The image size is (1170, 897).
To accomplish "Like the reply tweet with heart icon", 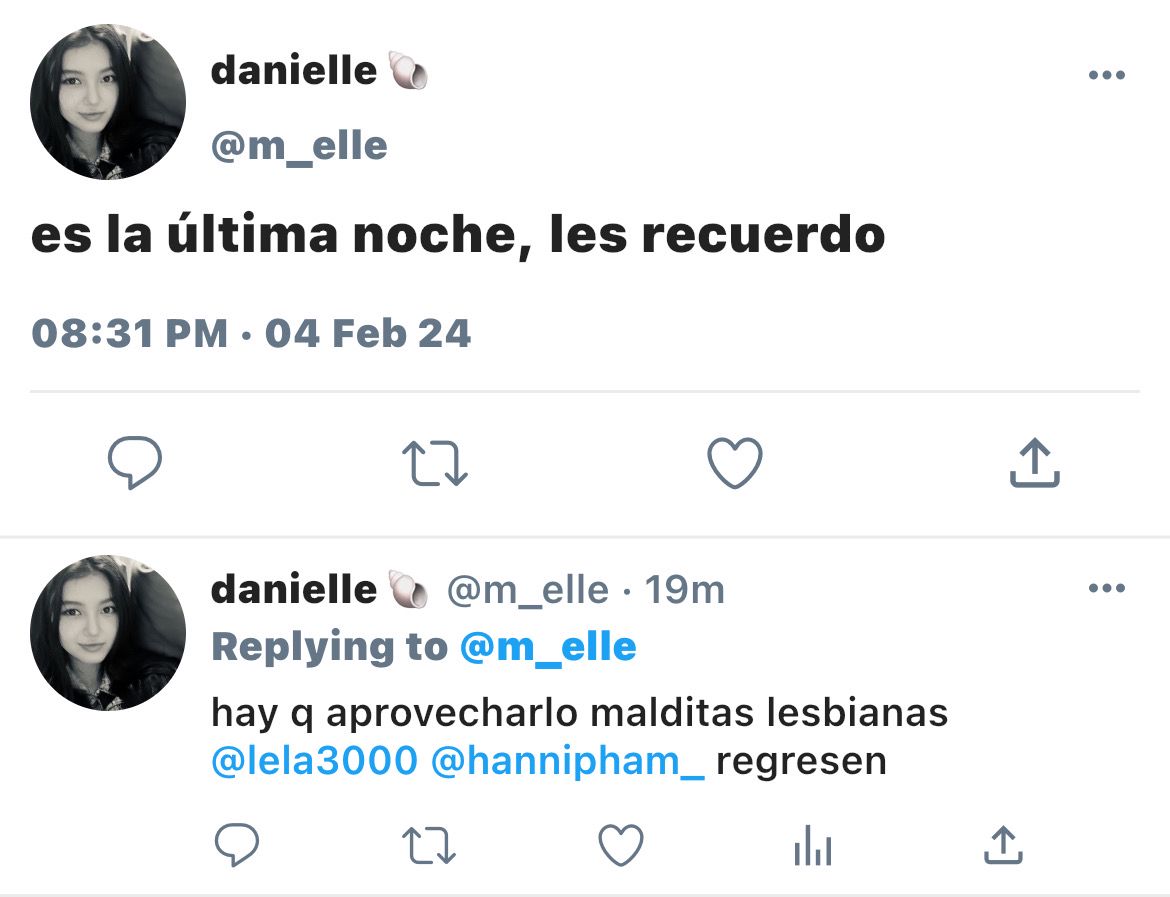I will coord(621,846).
